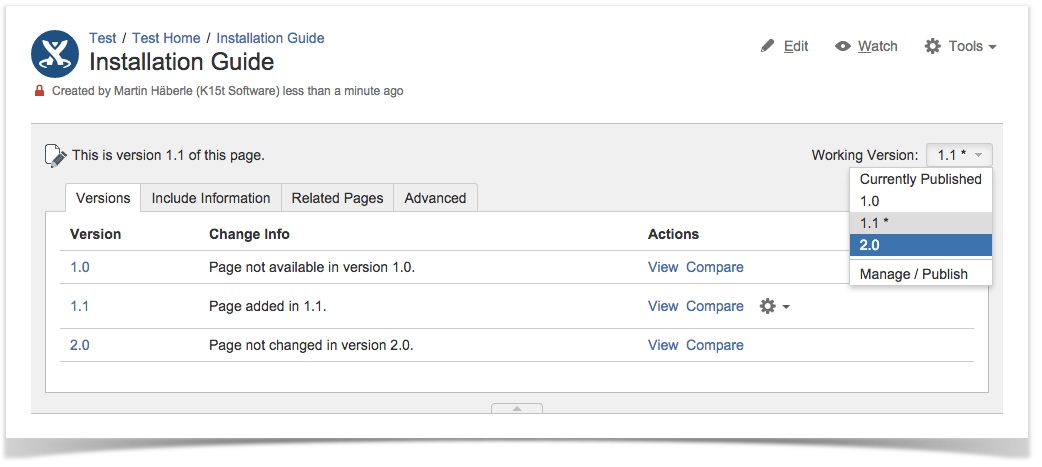The height and width of the screenshot is (467, 1042).
Task: View version 1.0 of the page
Action: 662,267
